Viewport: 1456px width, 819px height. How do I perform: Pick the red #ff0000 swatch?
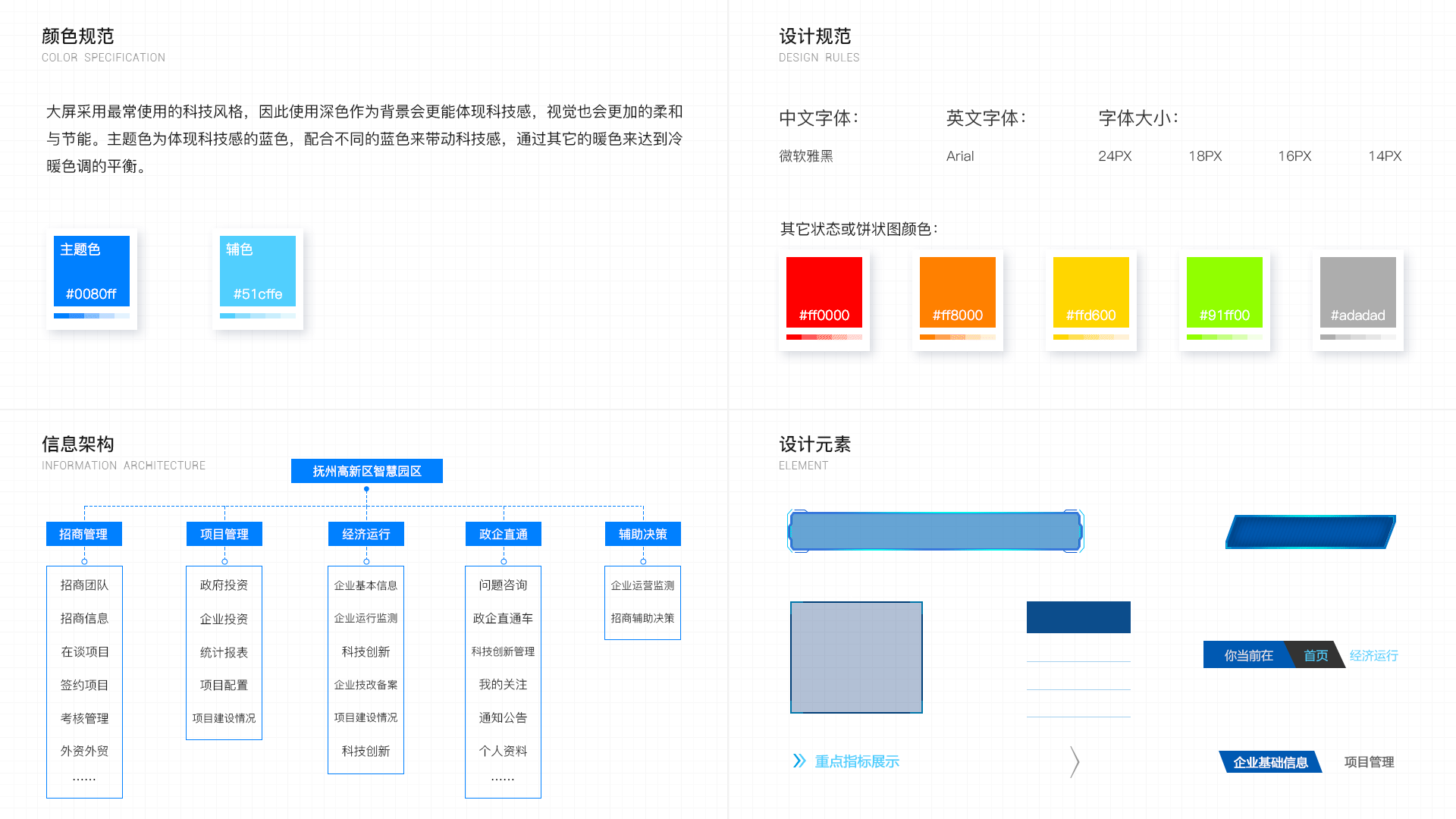point(824,292)
